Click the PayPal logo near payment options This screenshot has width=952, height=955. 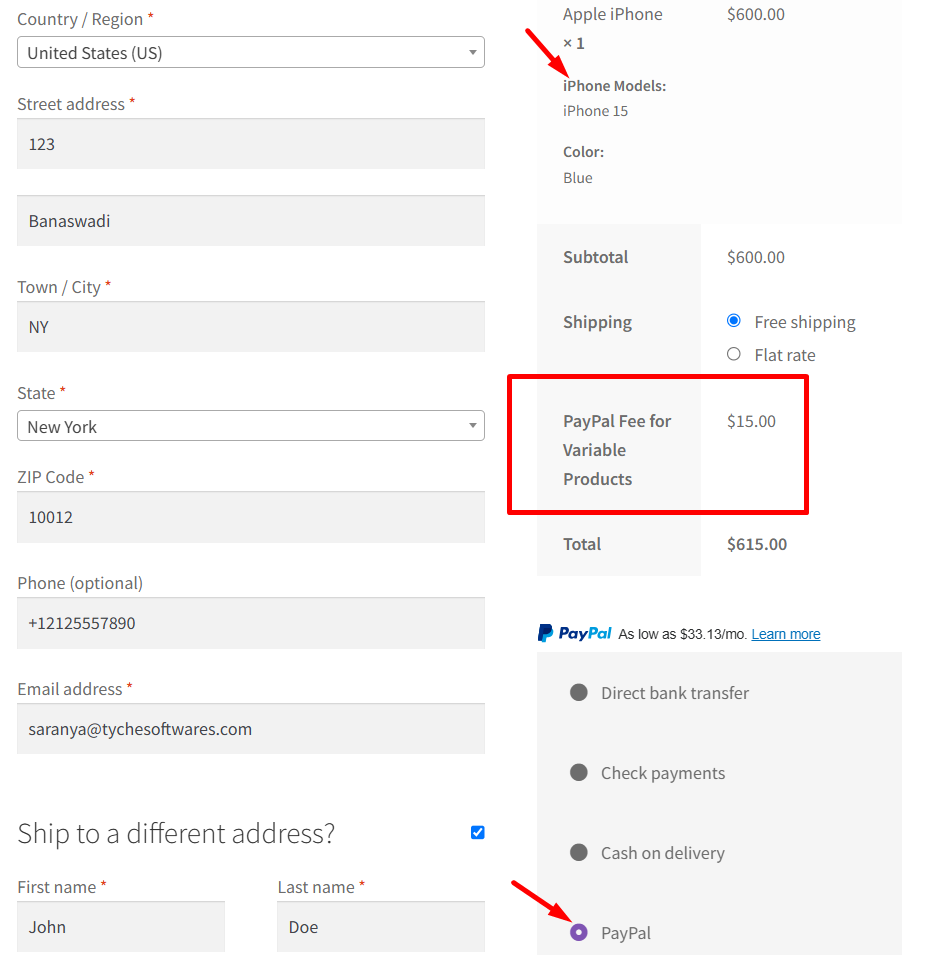[x=573, y=632]
